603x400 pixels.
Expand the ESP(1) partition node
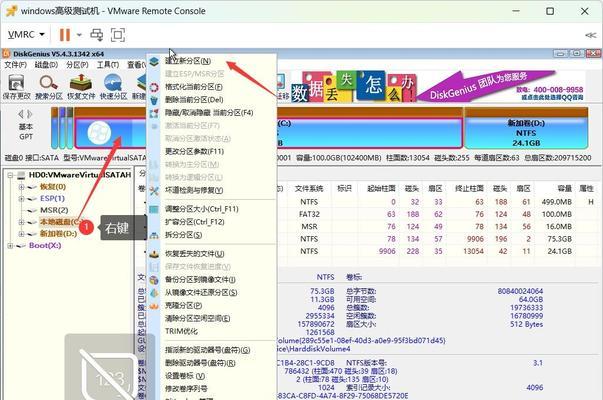coord(22,199)
